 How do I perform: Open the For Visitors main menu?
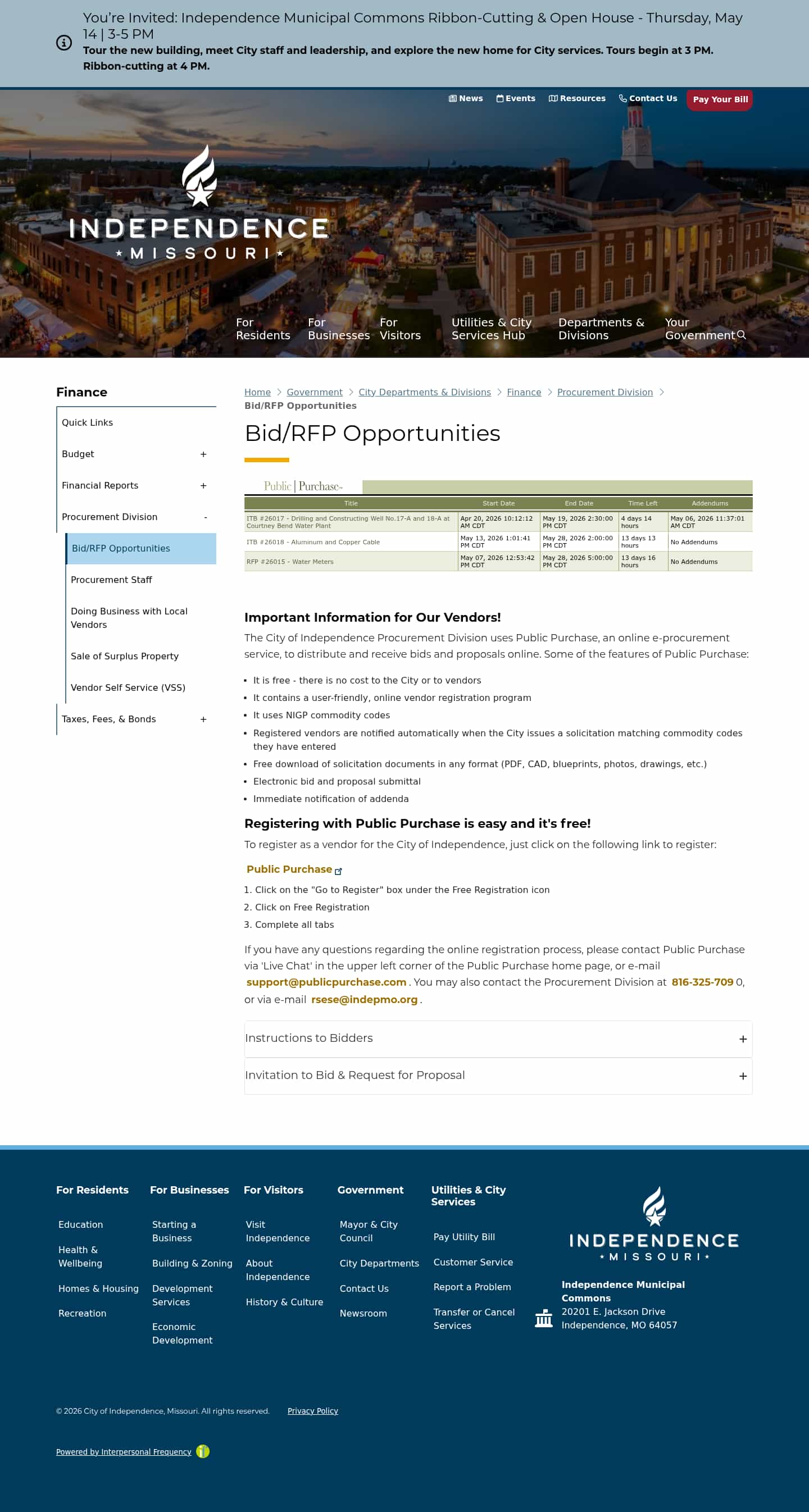(401, 329)
